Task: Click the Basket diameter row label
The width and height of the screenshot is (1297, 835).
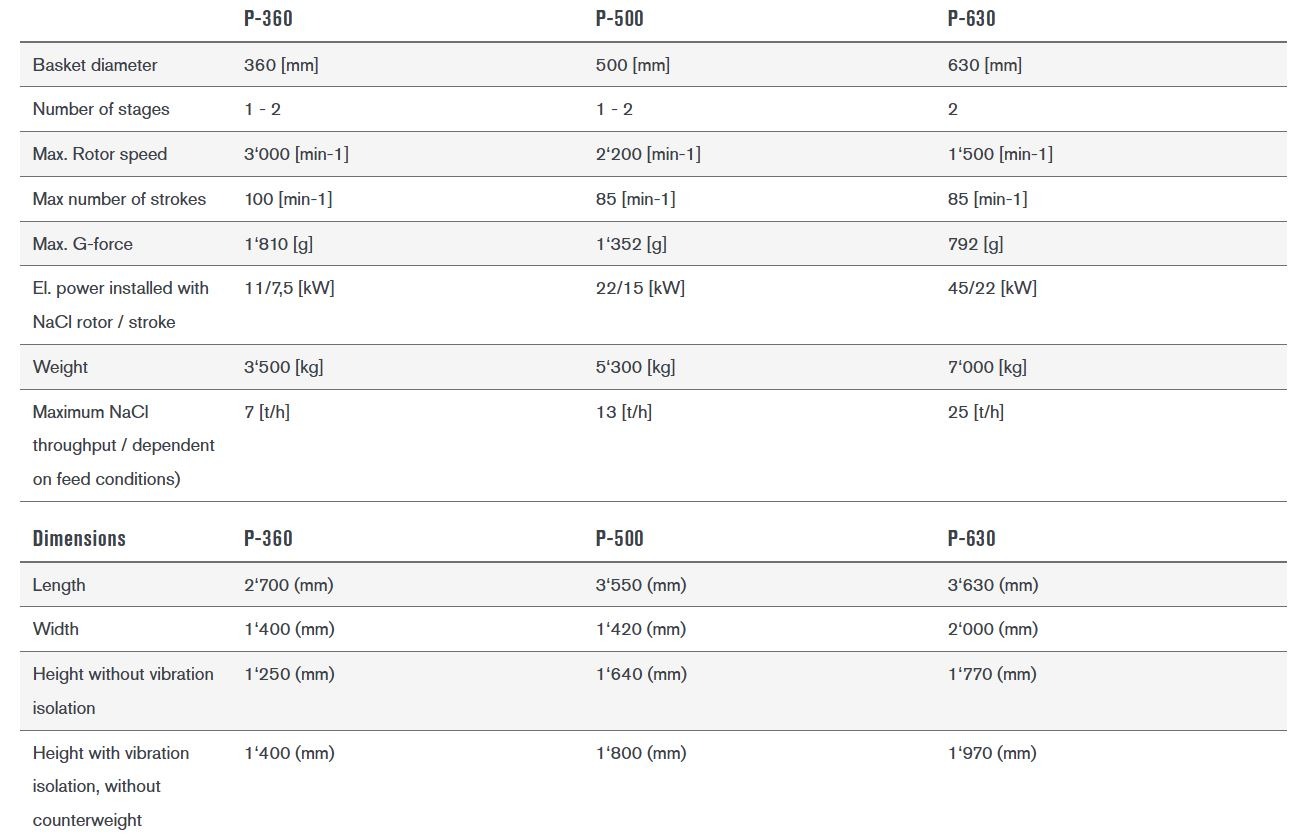Action: coord(95,65)
